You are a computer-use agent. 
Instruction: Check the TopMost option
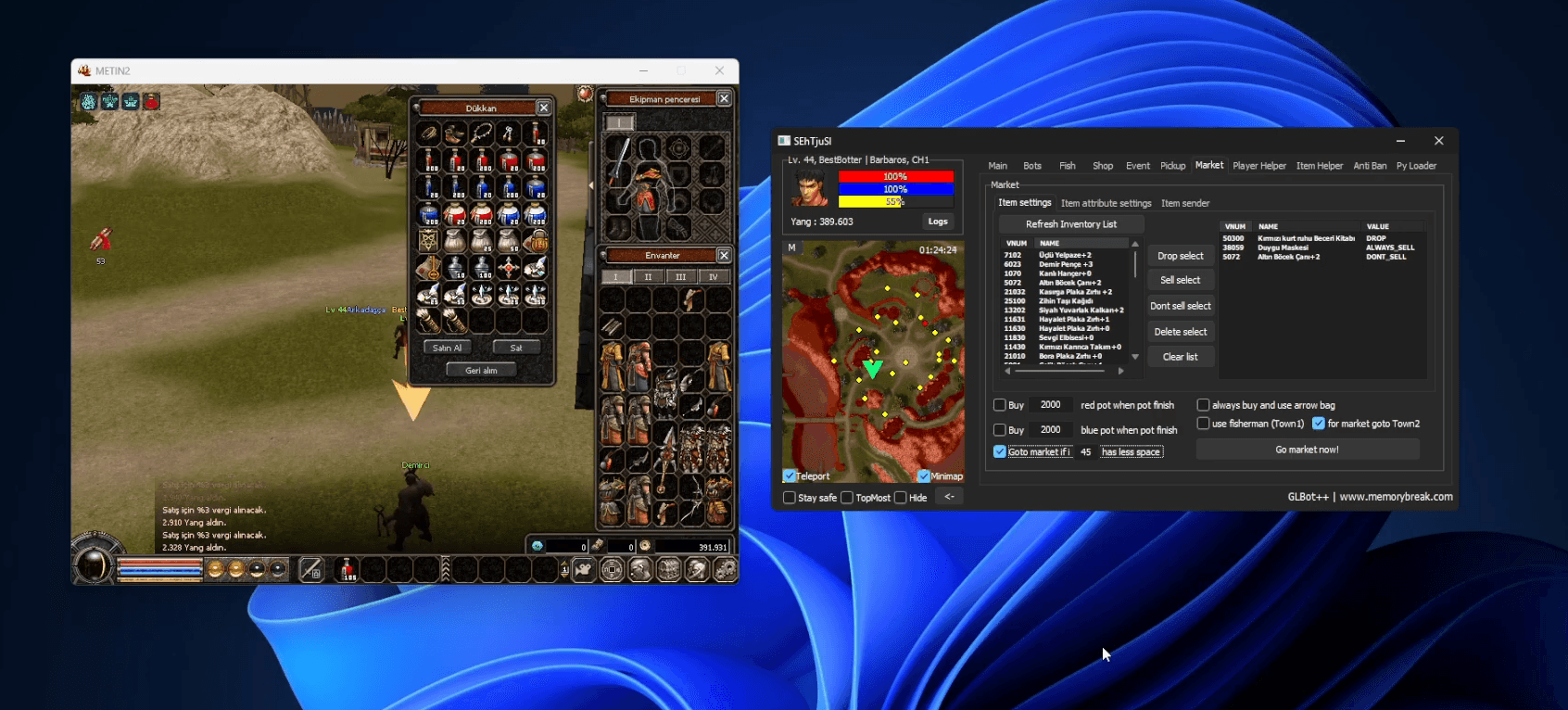847,498
